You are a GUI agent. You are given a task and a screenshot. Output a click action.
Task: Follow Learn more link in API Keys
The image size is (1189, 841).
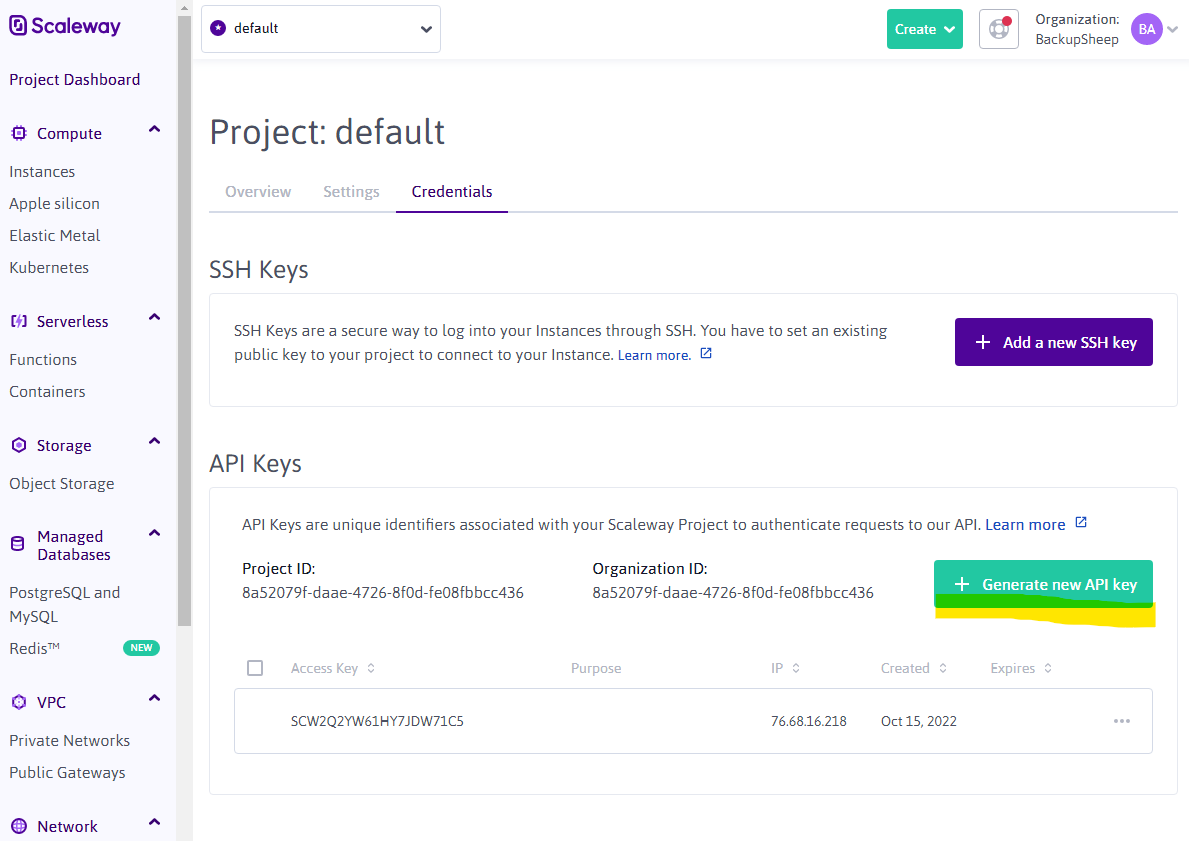click(x=1025, y=525)
